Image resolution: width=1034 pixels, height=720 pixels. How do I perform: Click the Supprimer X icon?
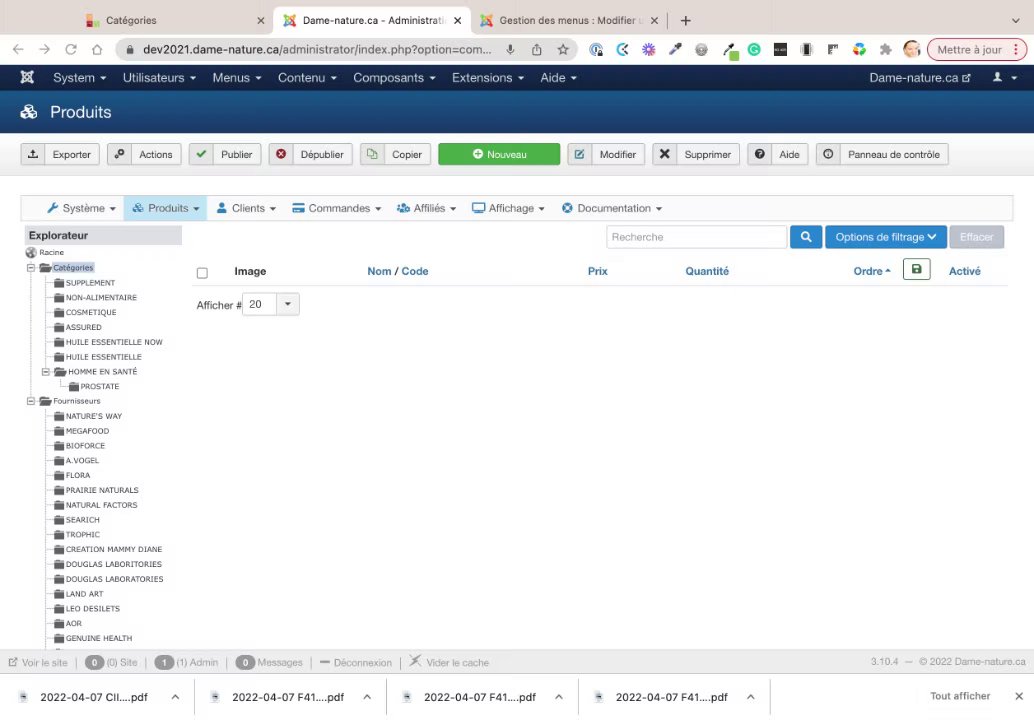click(665, 154)
